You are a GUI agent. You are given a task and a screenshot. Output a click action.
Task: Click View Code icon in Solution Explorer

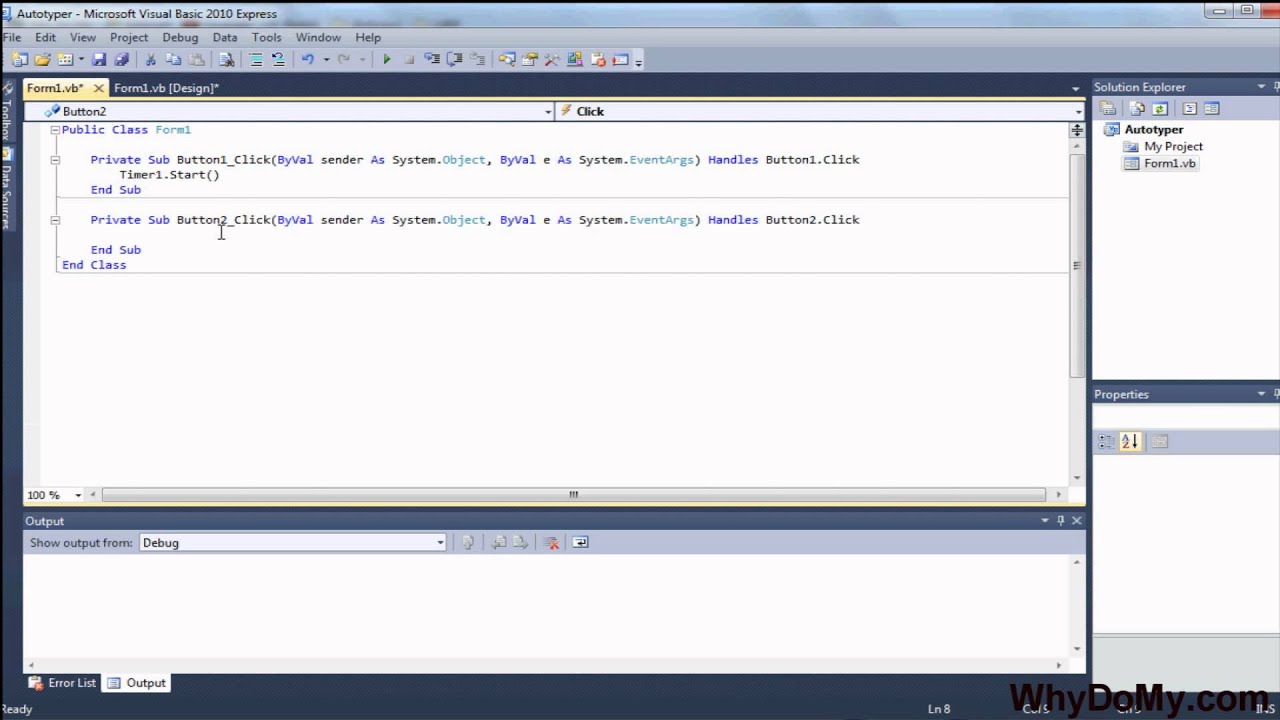pyautogui.click(x=1190, y=108)
